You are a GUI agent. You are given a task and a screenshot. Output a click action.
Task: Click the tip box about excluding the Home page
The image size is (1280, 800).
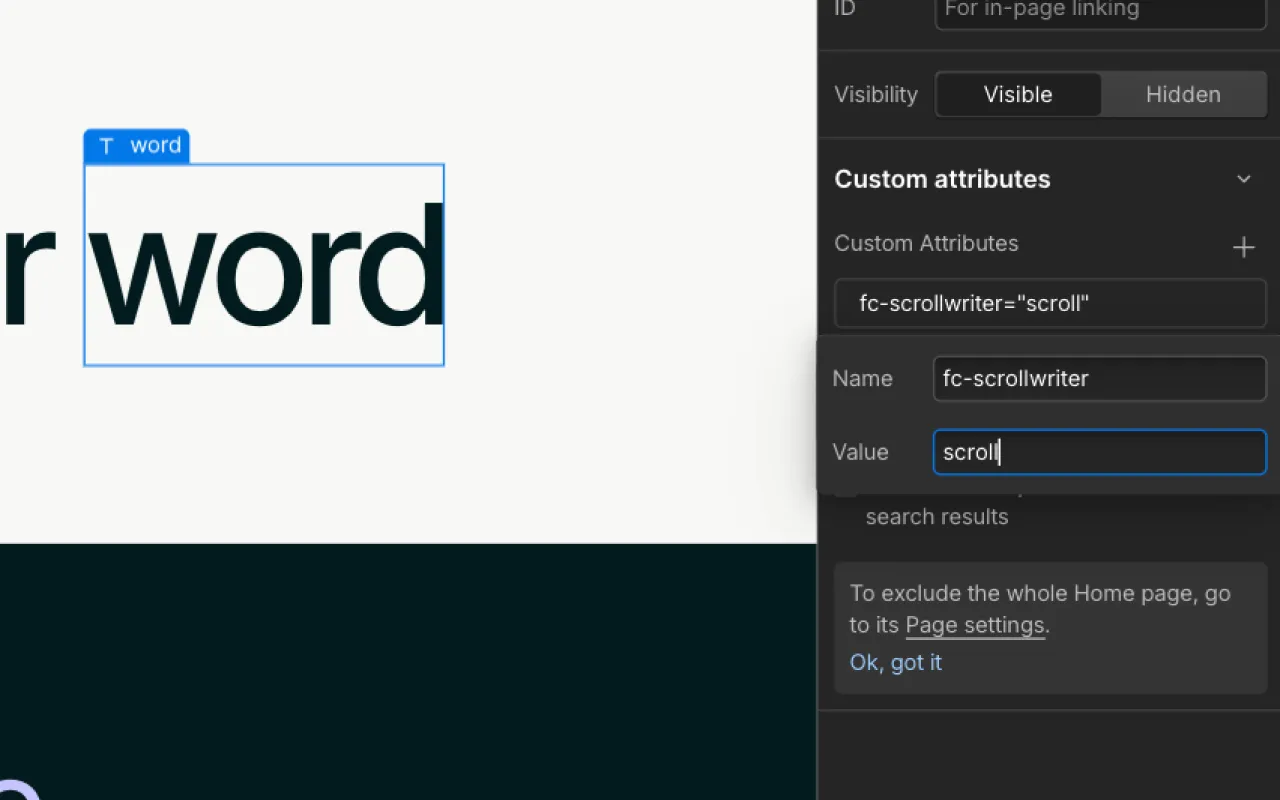point(1050,628)
